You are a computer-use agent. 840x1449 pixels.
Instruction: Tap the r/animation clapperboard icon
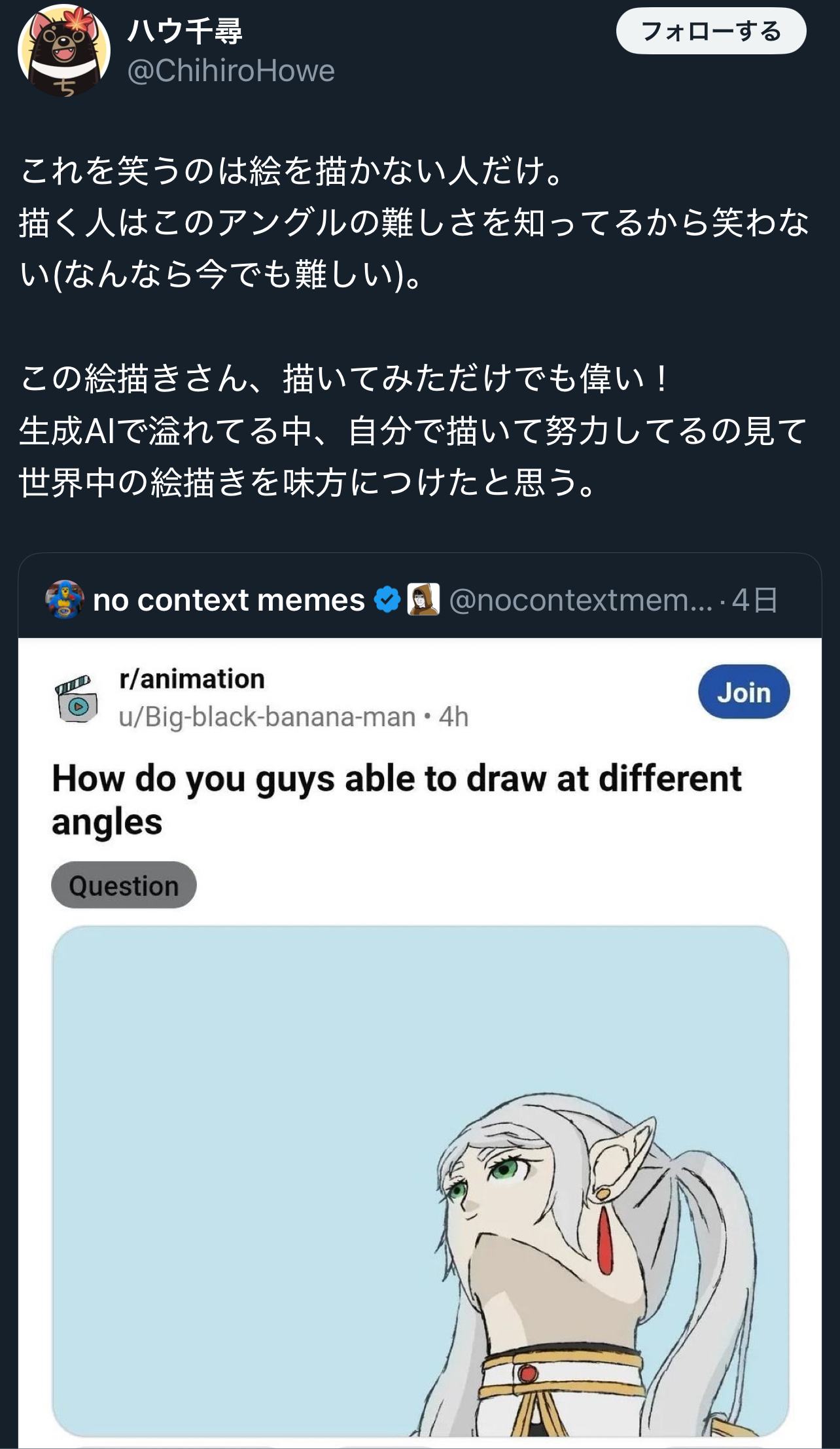pos(76,699)
